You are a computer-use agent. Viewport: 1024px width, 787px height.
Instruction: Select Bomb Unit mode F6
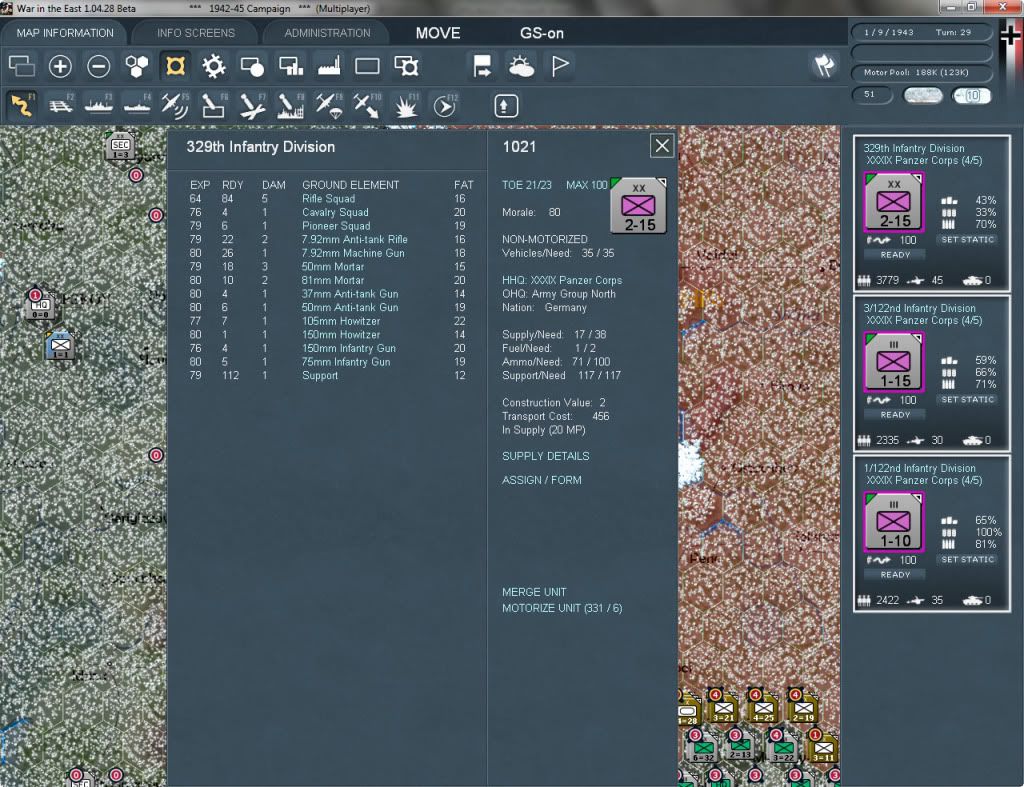tap(214, 106)
